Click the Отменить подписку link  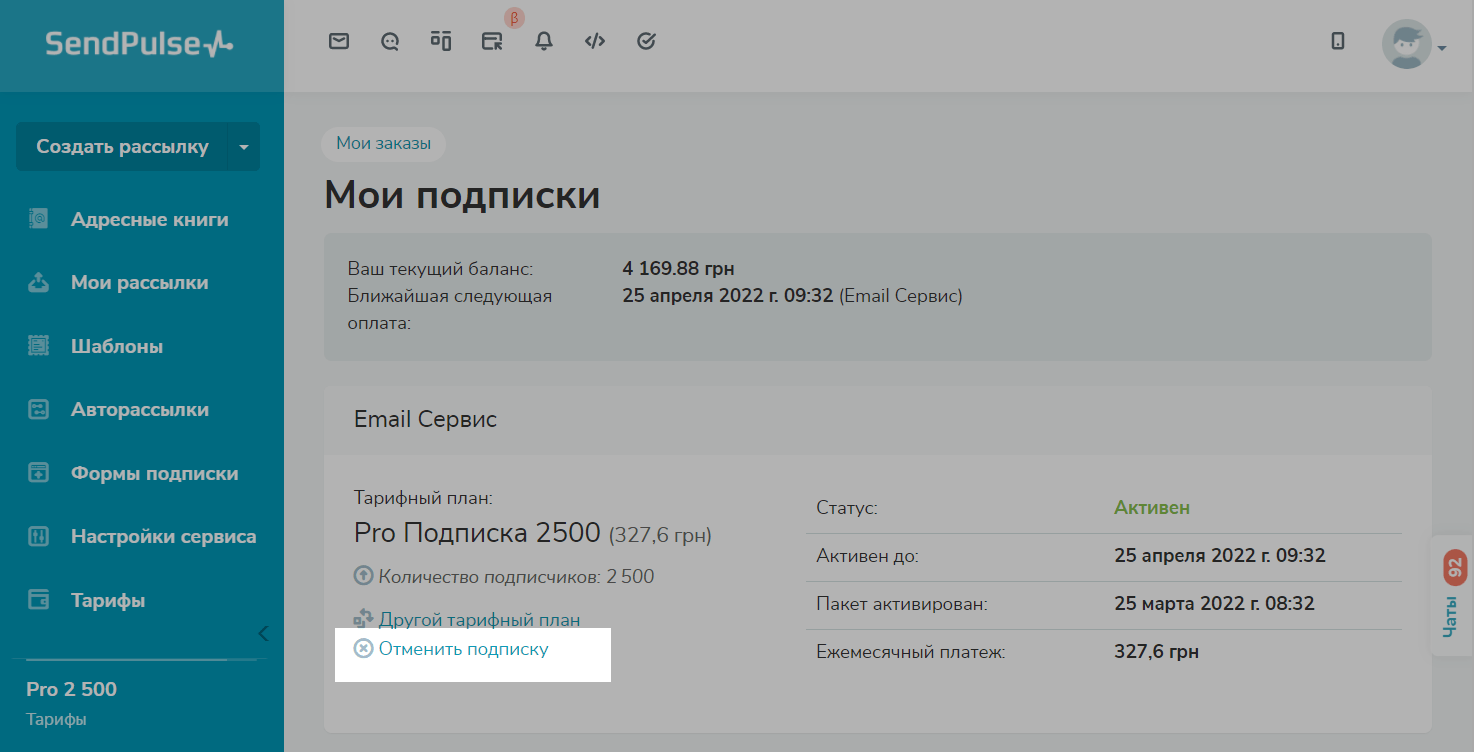point(463,649)
